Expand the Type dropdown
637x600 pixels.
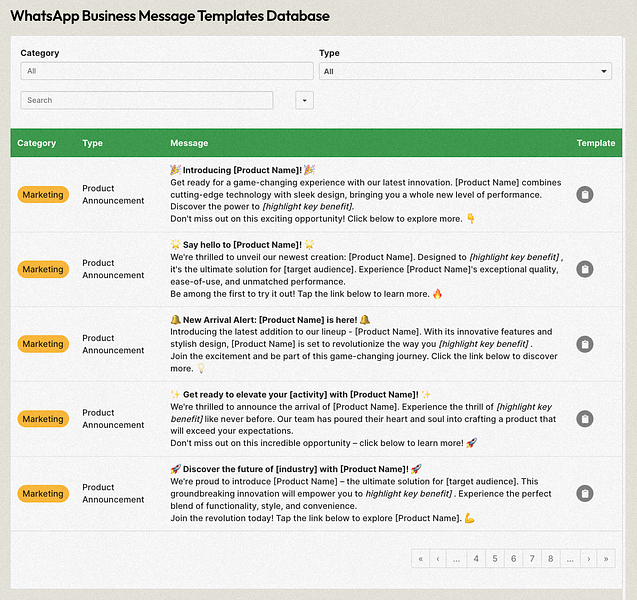(x=465, y=71)
